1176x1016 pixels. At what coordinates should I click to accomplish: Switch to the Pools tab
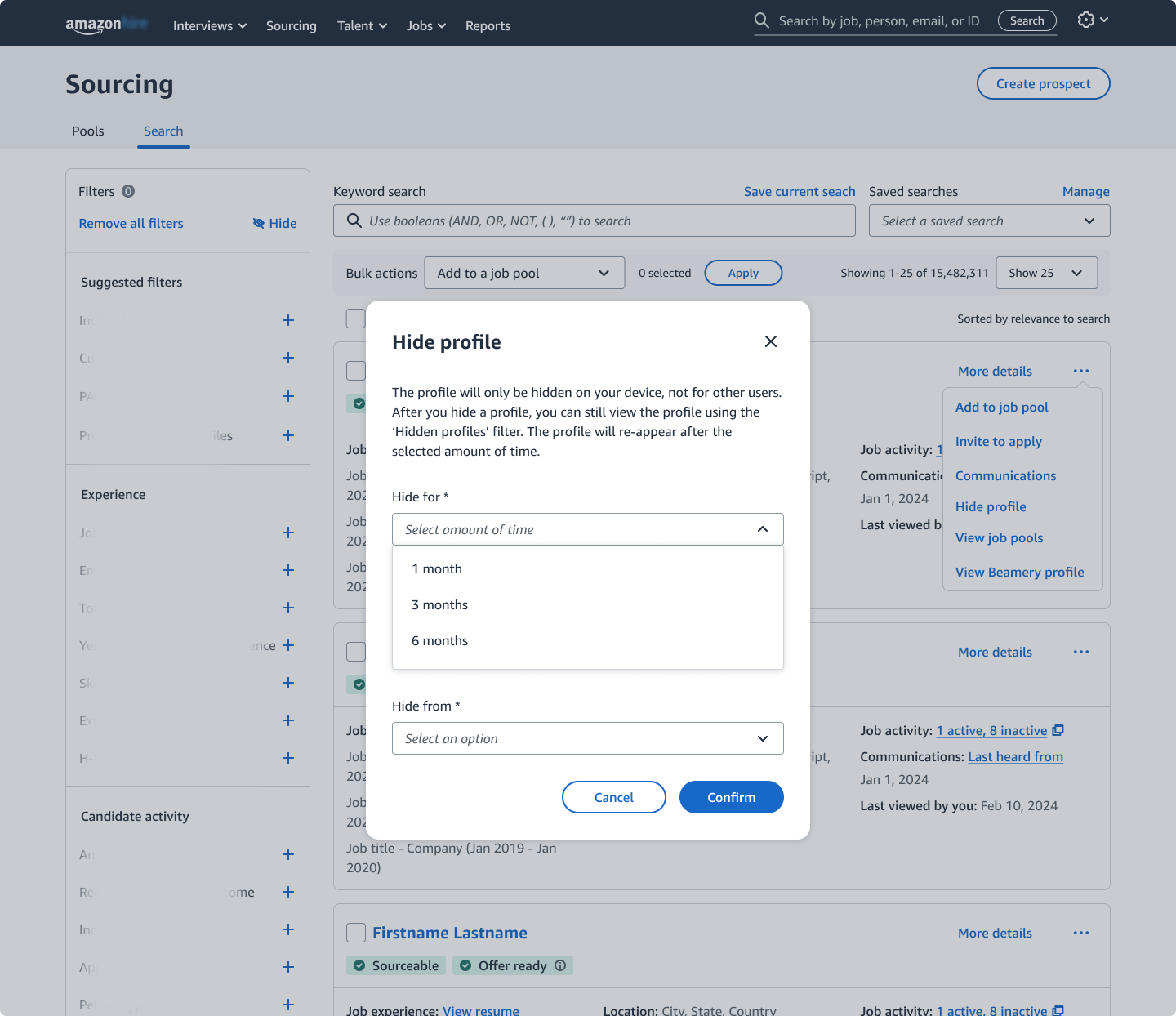(x=88, y=131)
